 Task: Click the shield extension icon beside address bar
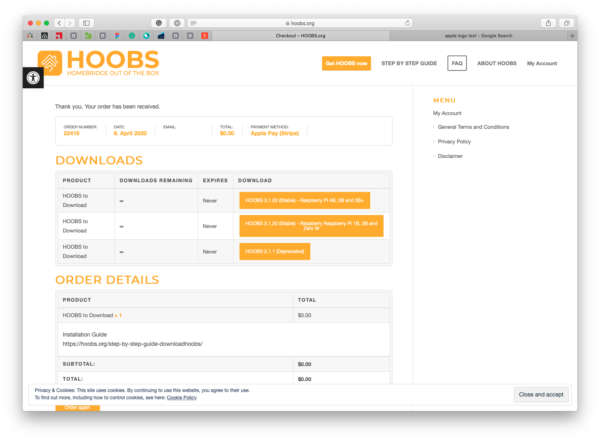[x=177, y=23]
